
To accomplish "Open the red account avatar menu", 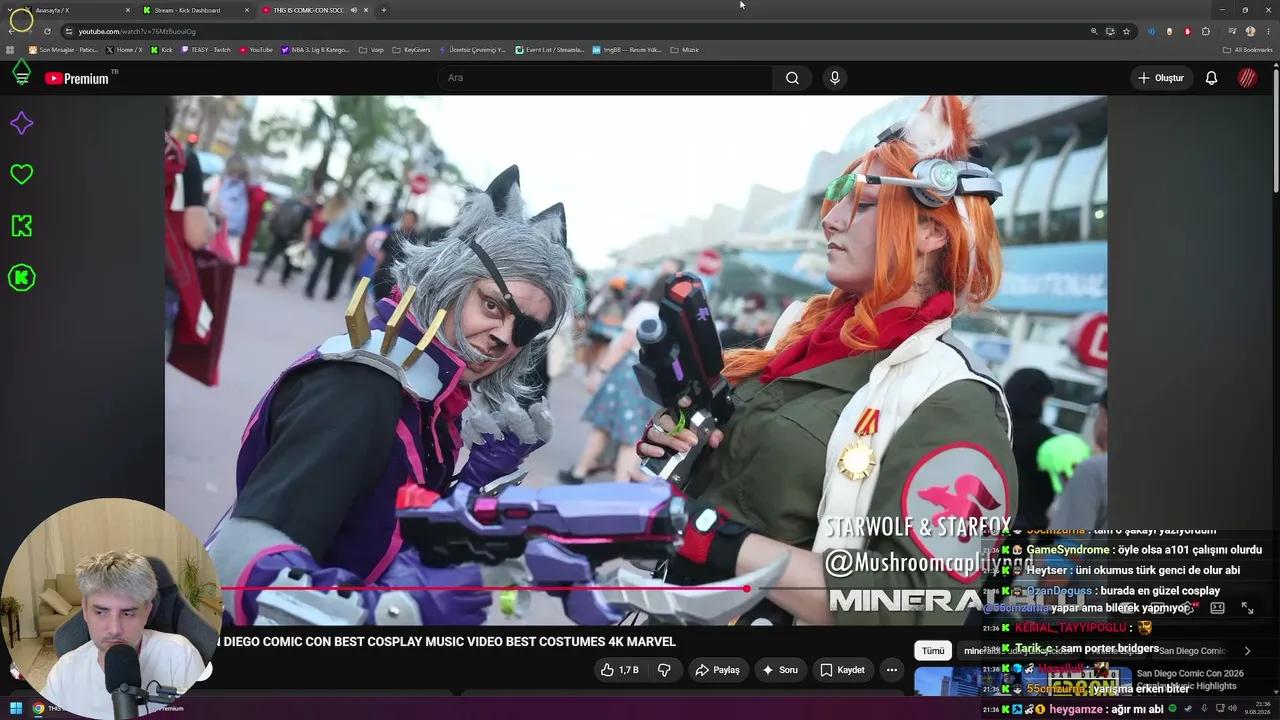I will point(1247,78).
